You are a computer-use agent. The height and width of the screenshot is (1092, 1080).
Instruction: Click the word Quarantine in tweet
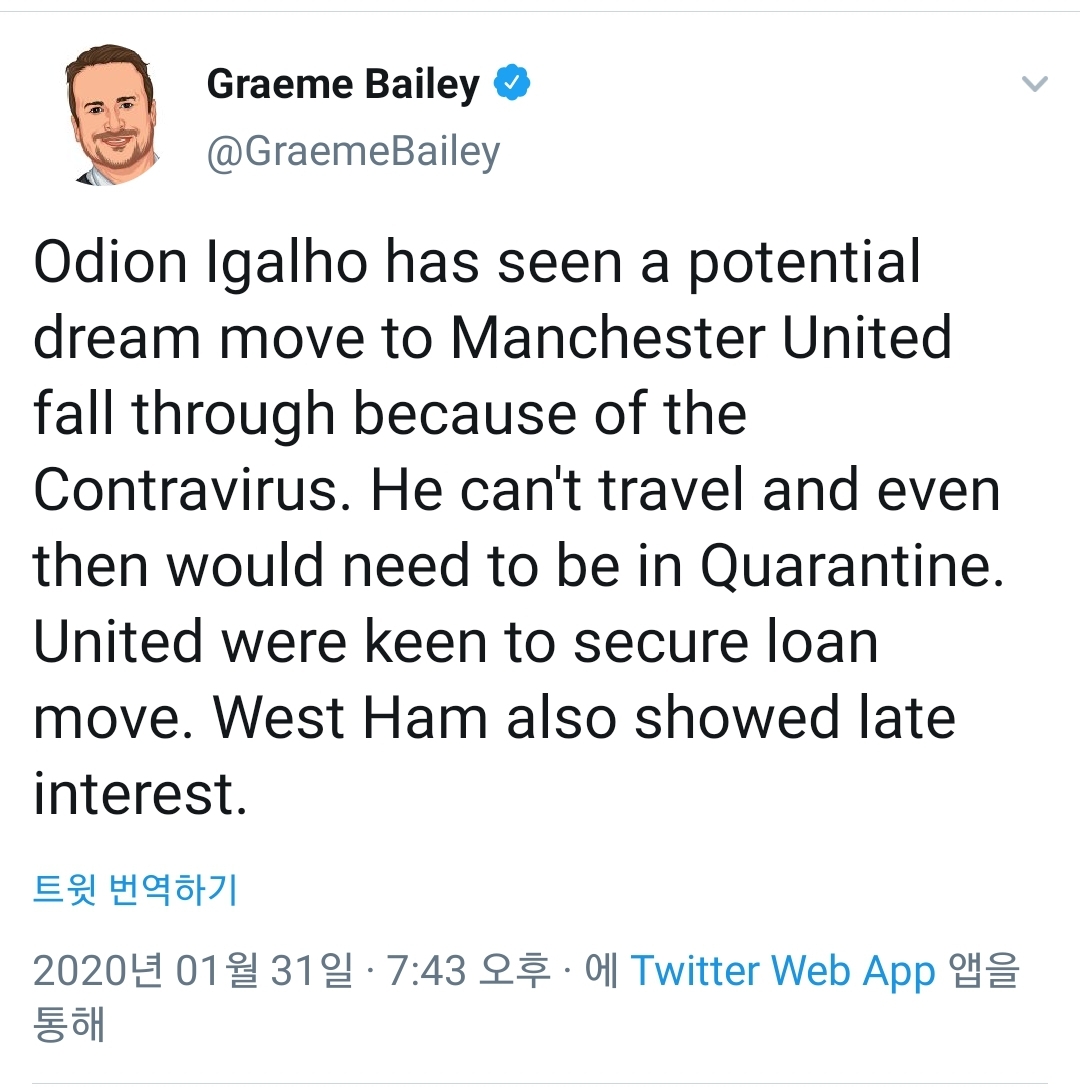(849, 567)
